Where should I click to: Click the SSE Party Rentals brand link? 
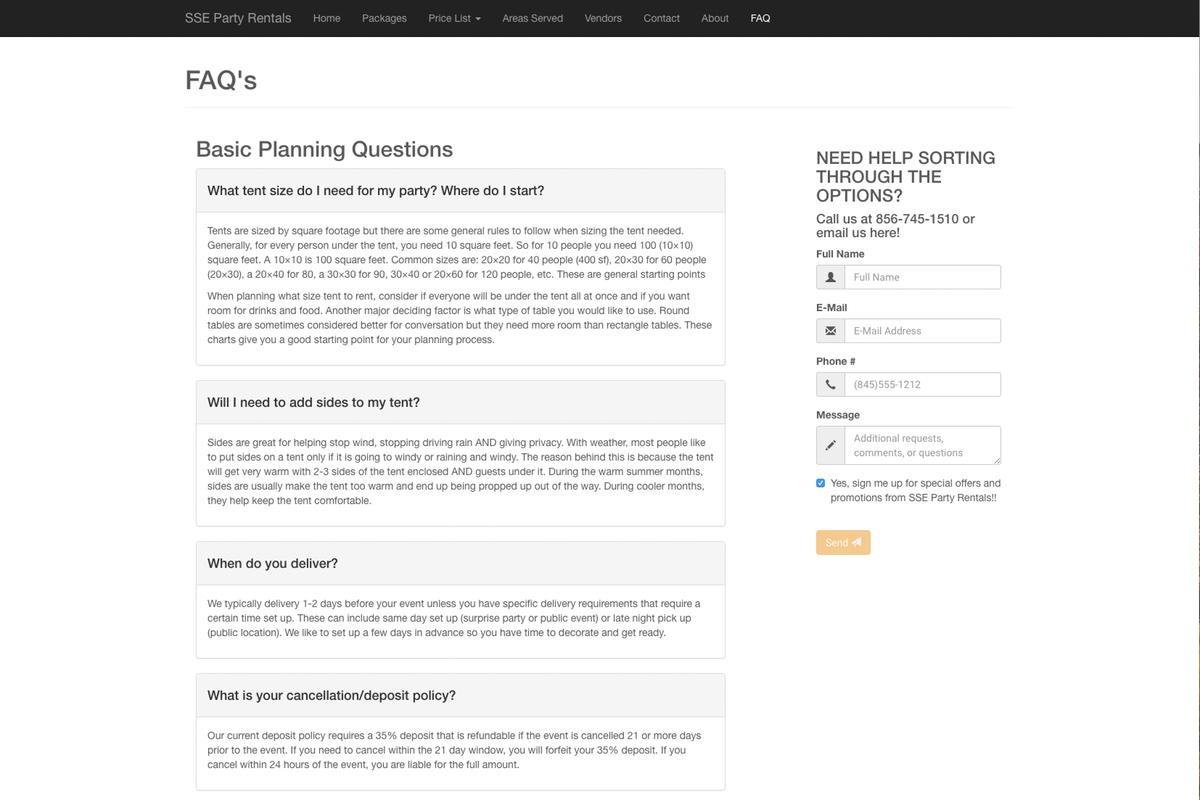(x=238, y=18)
